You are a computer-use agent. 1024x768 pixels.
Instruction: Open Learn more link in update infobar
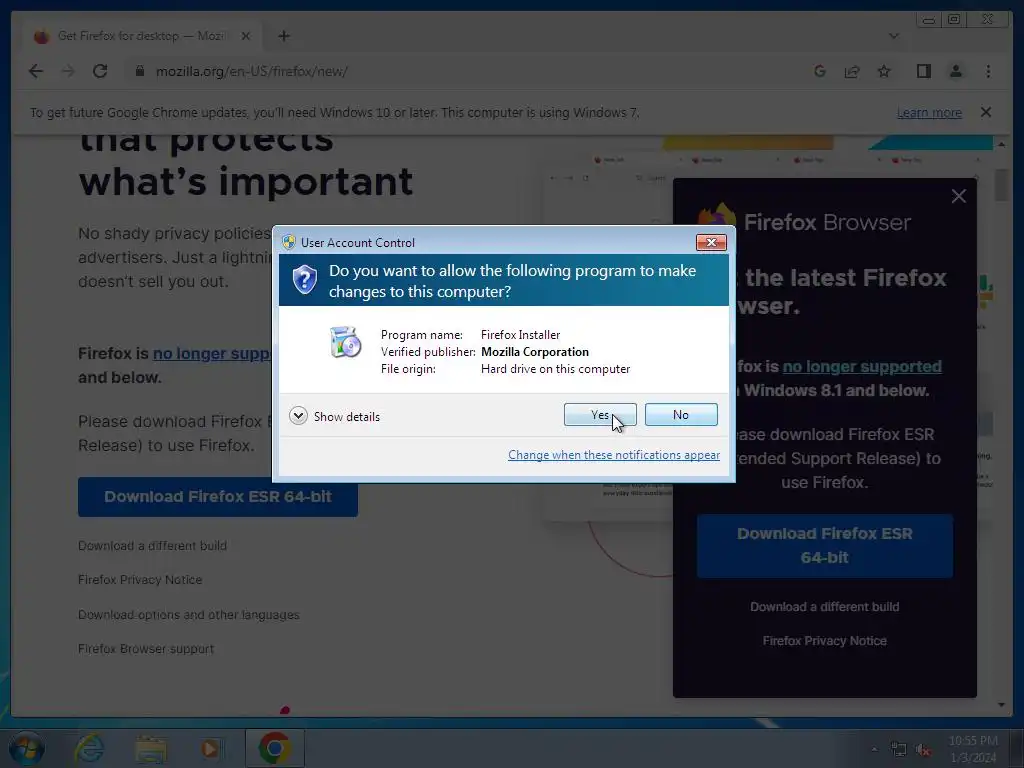[x=929, y=112]
